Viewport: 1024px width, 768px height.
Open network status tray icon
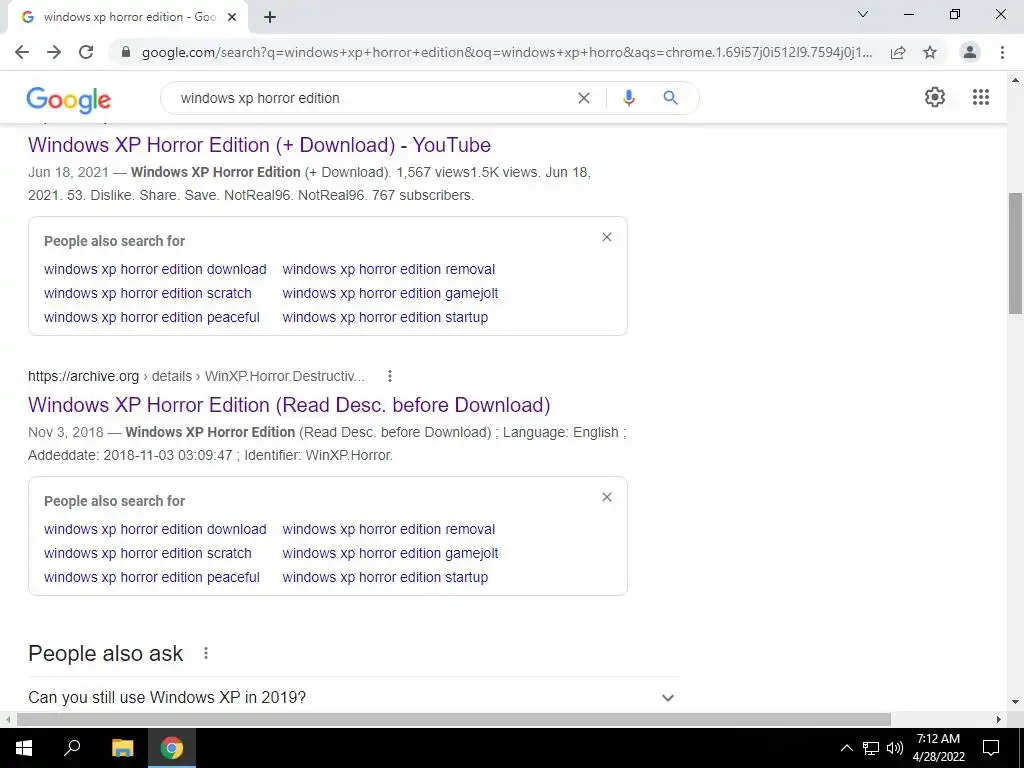[871, 748]
